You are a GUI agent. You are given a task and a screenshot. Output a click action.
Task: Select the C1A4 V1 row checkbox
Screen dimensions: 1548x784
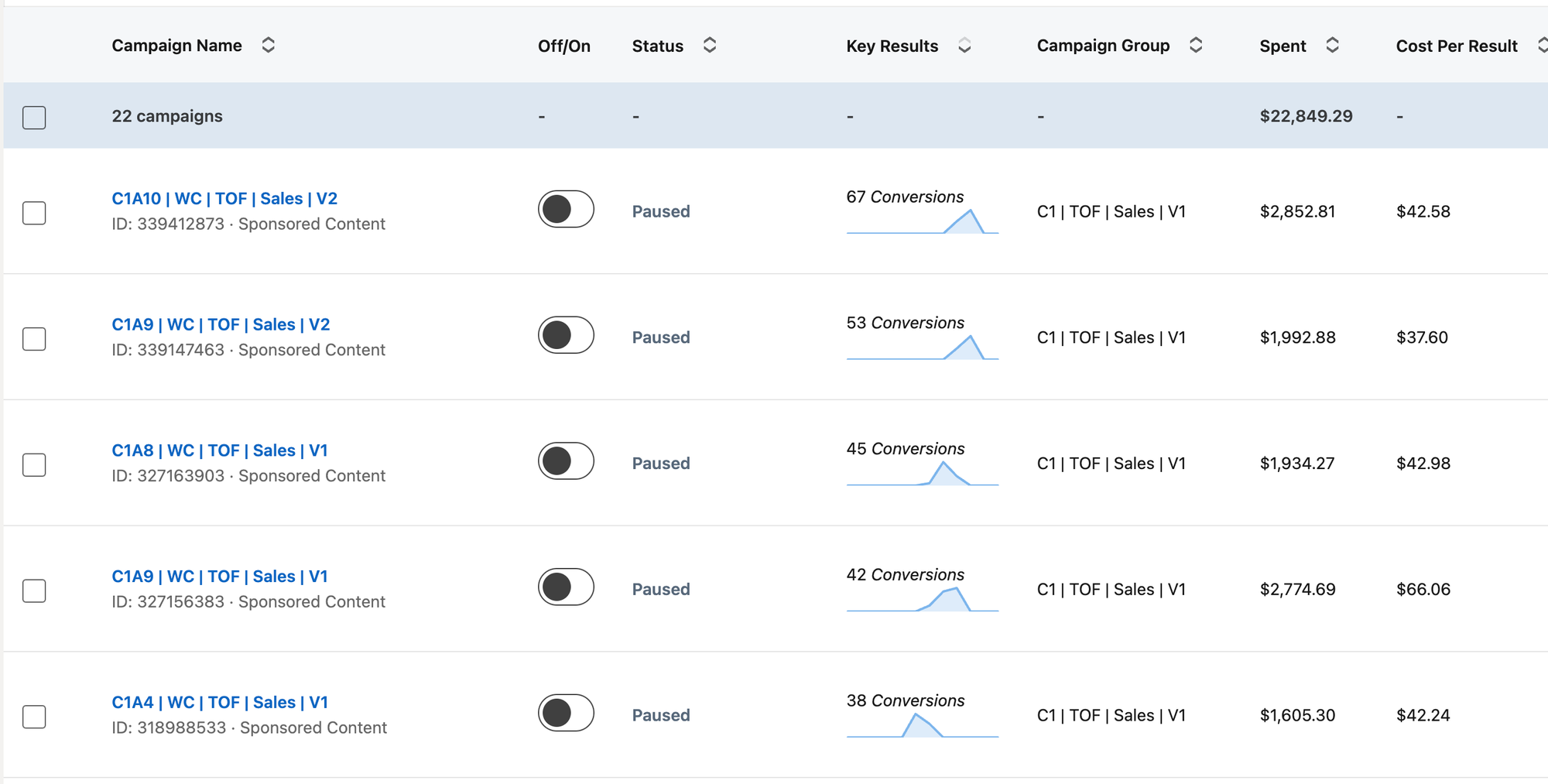34,717
